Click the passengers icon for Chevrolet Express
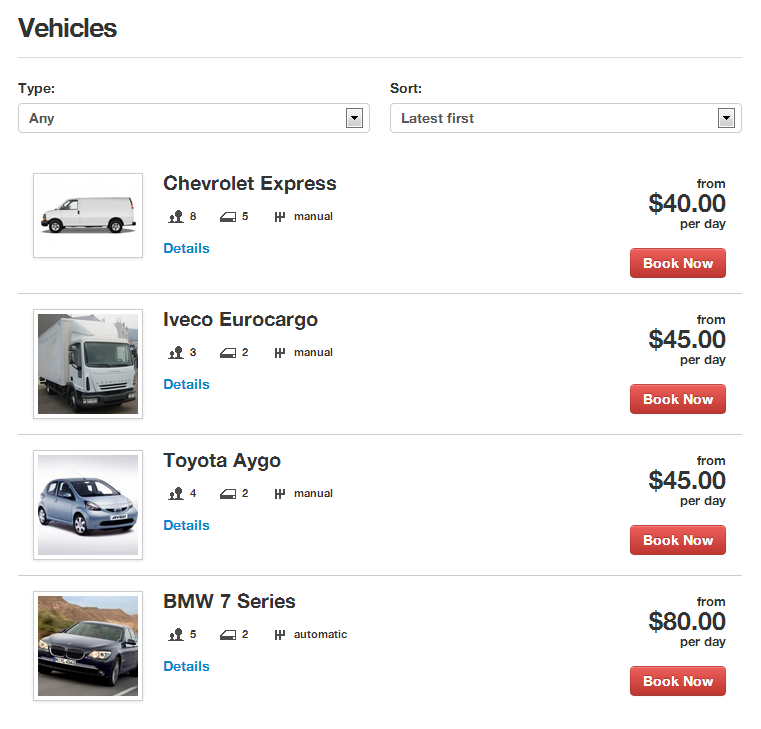The image size is (761, 729). tap(176, 216)
